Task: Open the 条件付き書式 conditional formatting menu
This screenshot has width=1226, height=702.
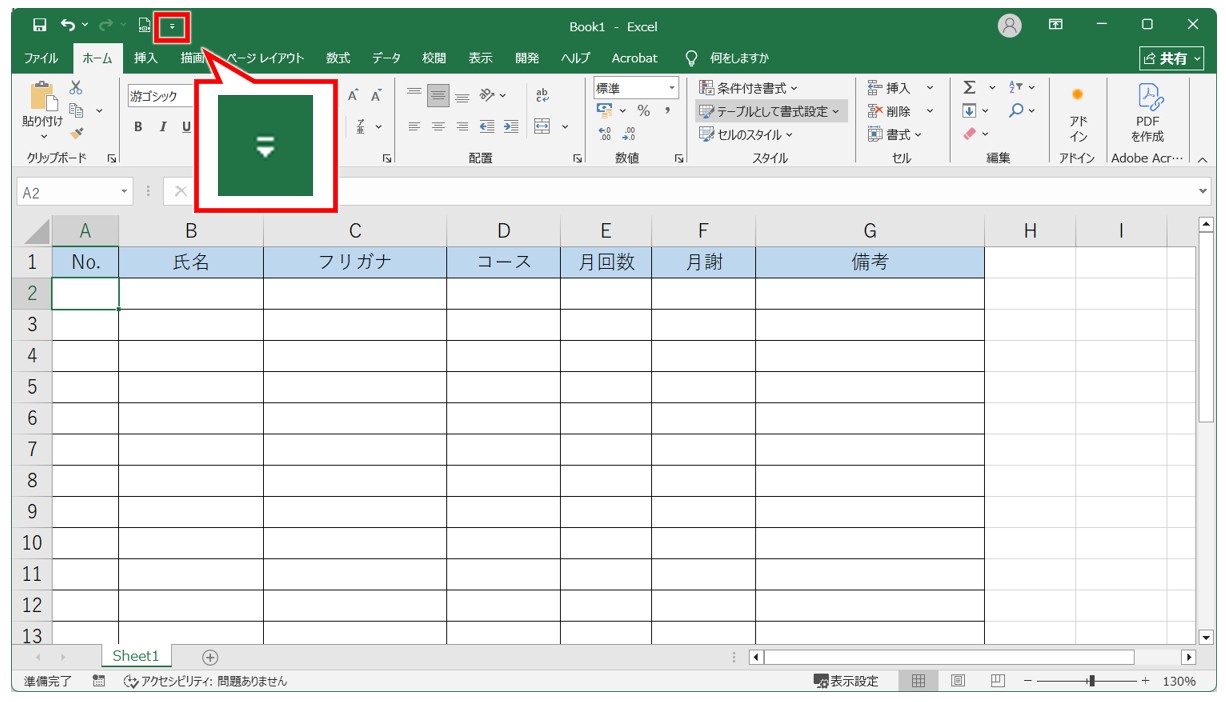Action: coord(749,88)
